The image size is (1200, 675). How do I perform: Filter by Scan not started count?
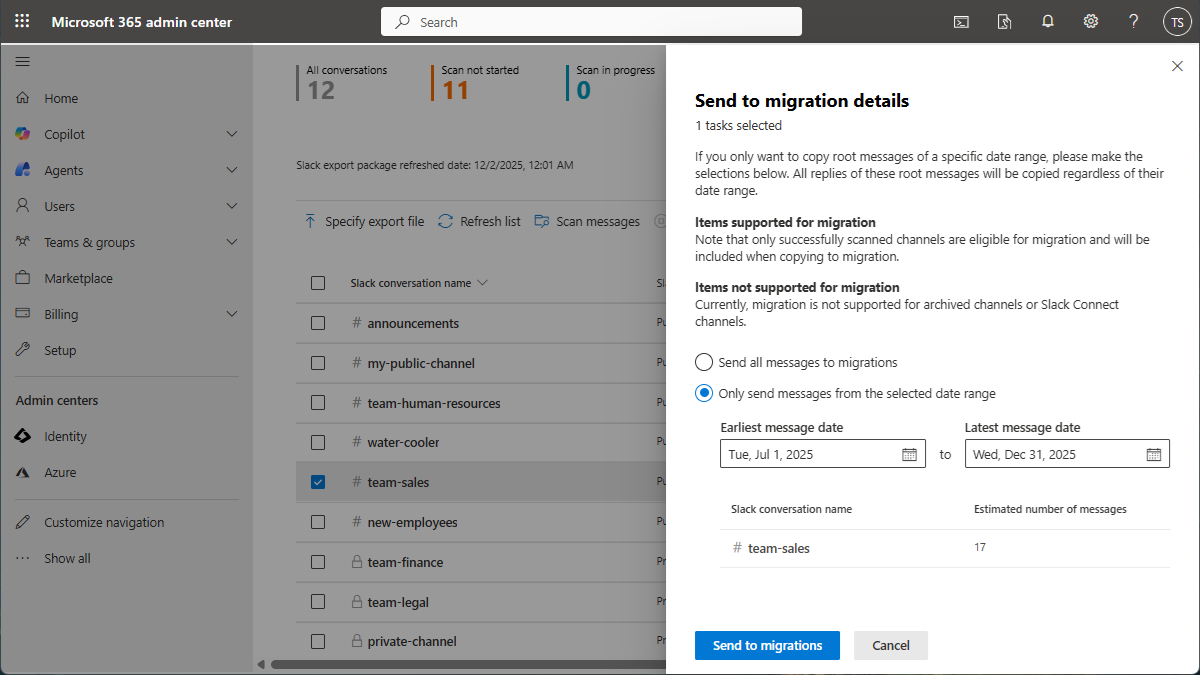pyautogui.click(x=477, y=83)
